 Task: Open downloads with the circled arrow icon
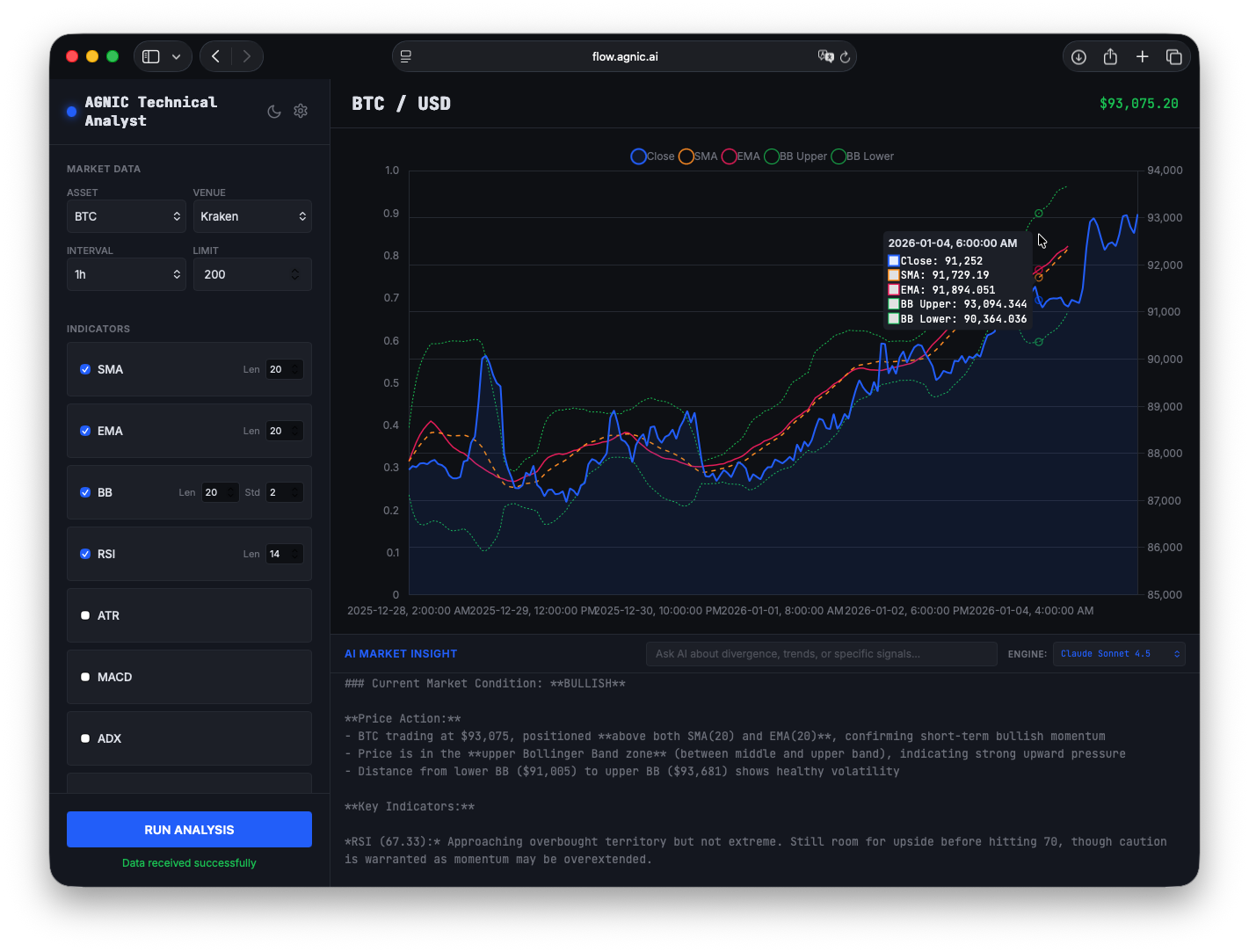(x=1078, y=56)
